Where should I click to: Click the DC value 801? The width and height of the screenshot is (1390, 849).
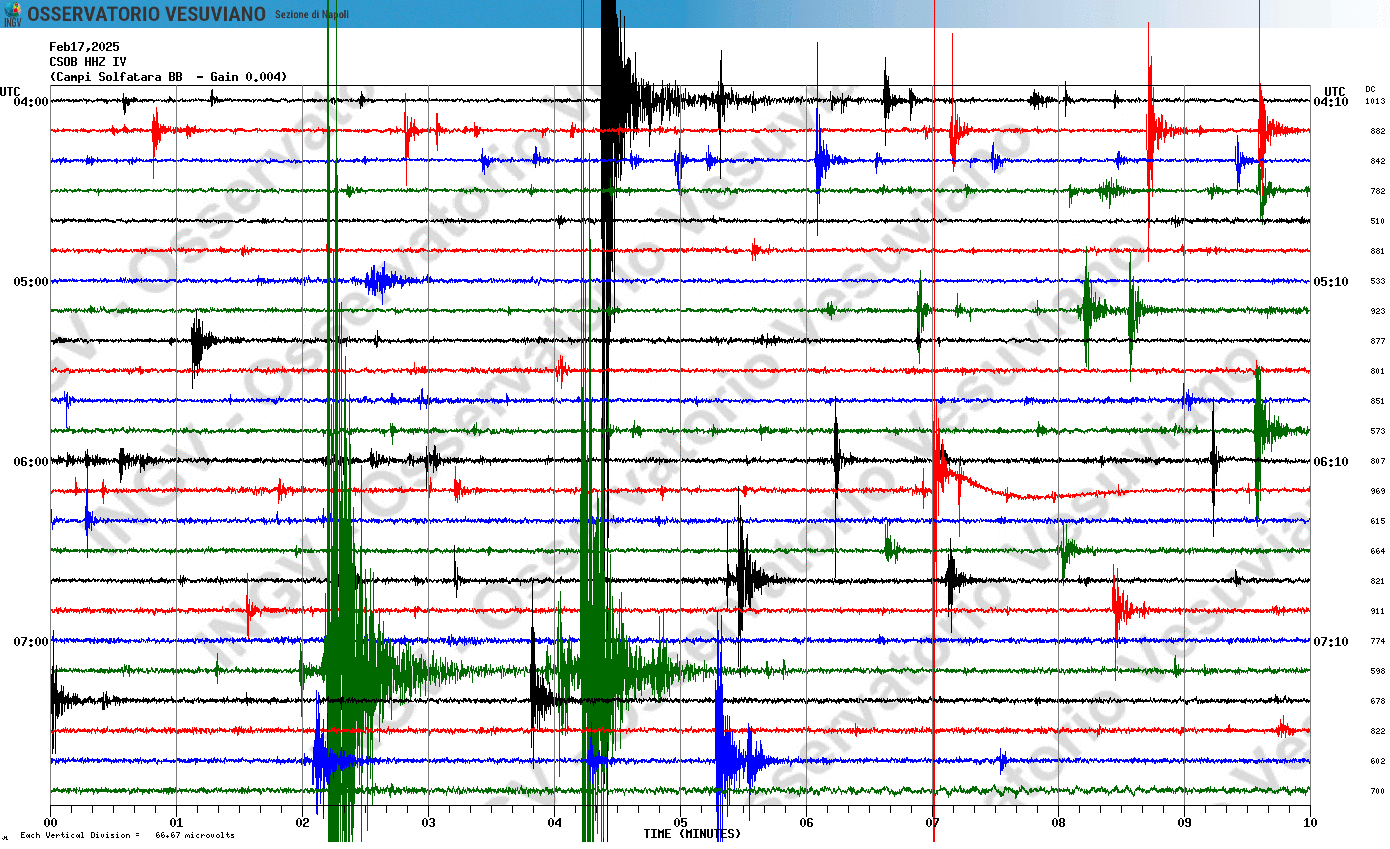pos(1377,371)
